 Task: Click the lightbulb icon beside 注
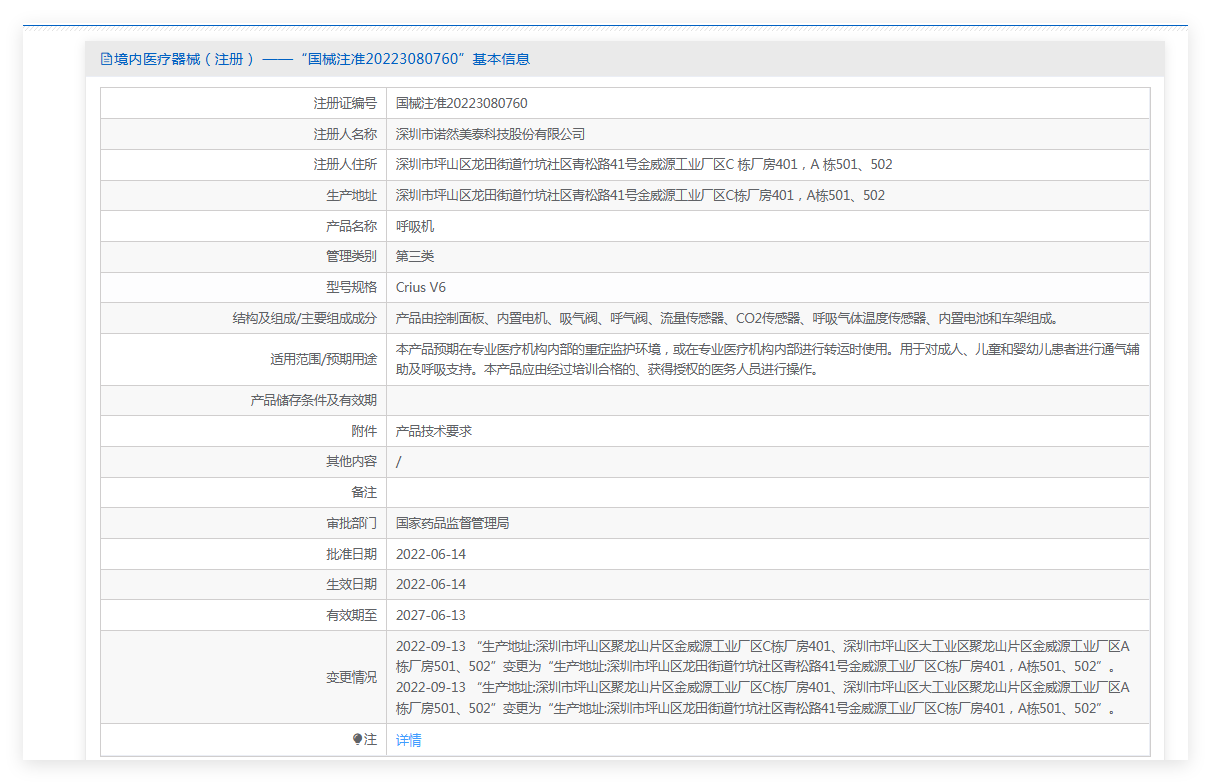[x=358, y=740]
